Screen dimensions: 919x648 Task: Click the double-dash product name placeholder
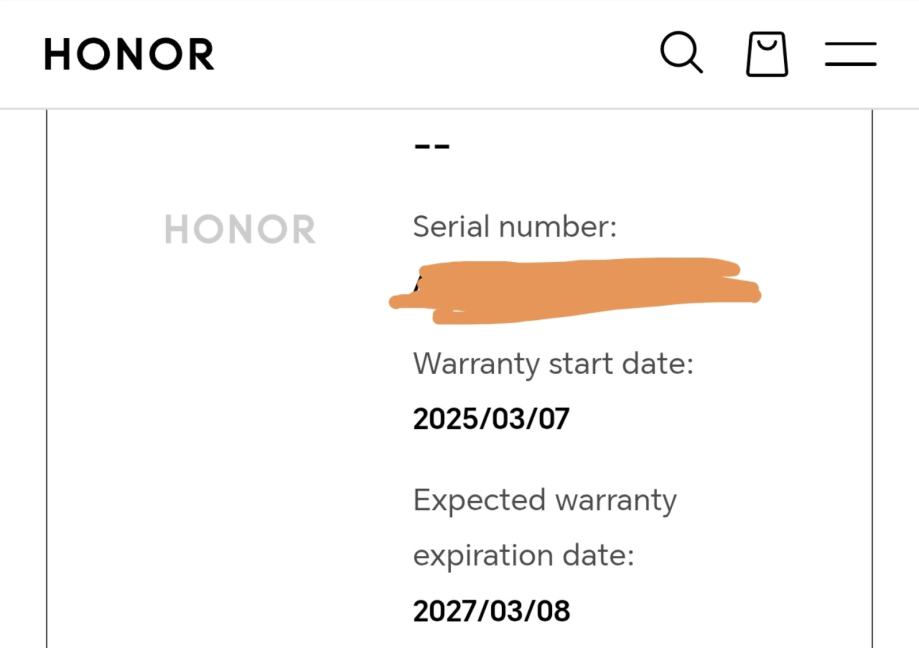point(432,146)
